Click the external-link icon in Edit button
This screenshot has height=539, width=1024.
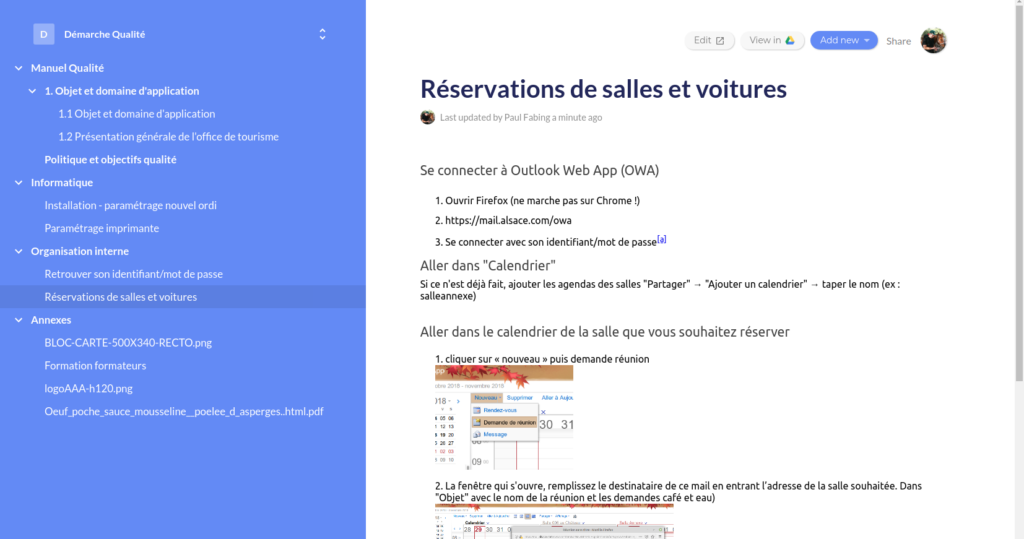720,41
